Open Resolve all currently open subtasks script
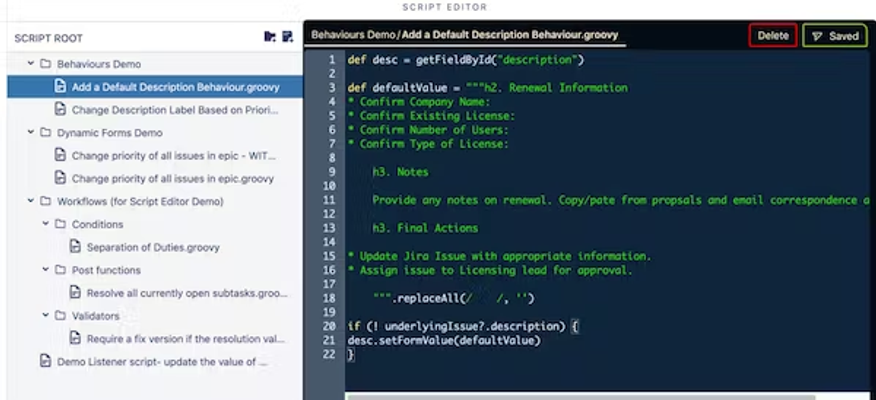Screen dimensions: 876x400 pos(187,293)
